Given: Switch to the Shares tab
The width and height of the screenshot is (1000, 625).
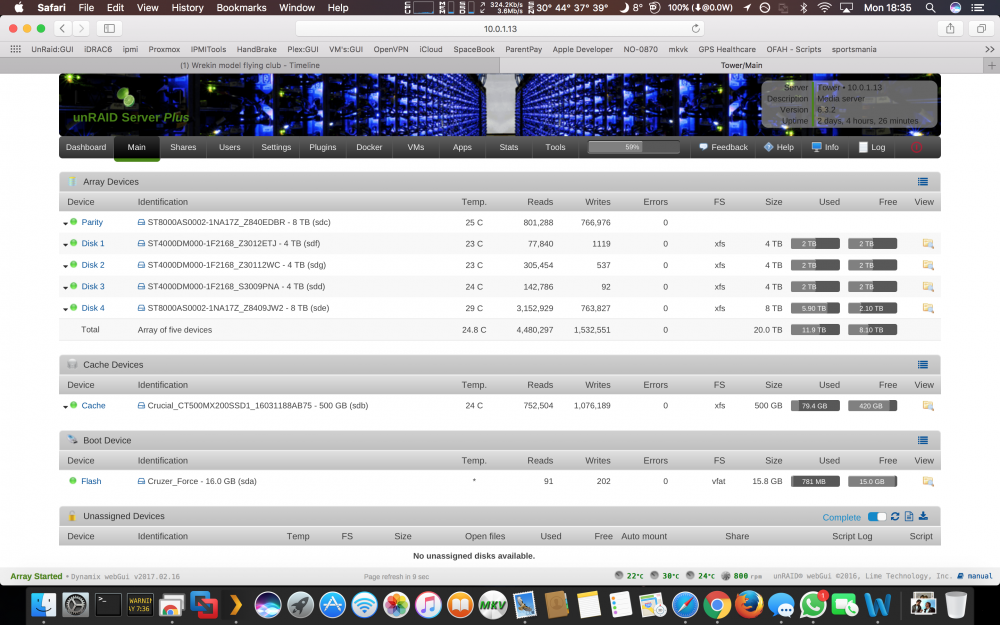Looking at the screenshot, I should pyautogui.click(x=183, y=147).
